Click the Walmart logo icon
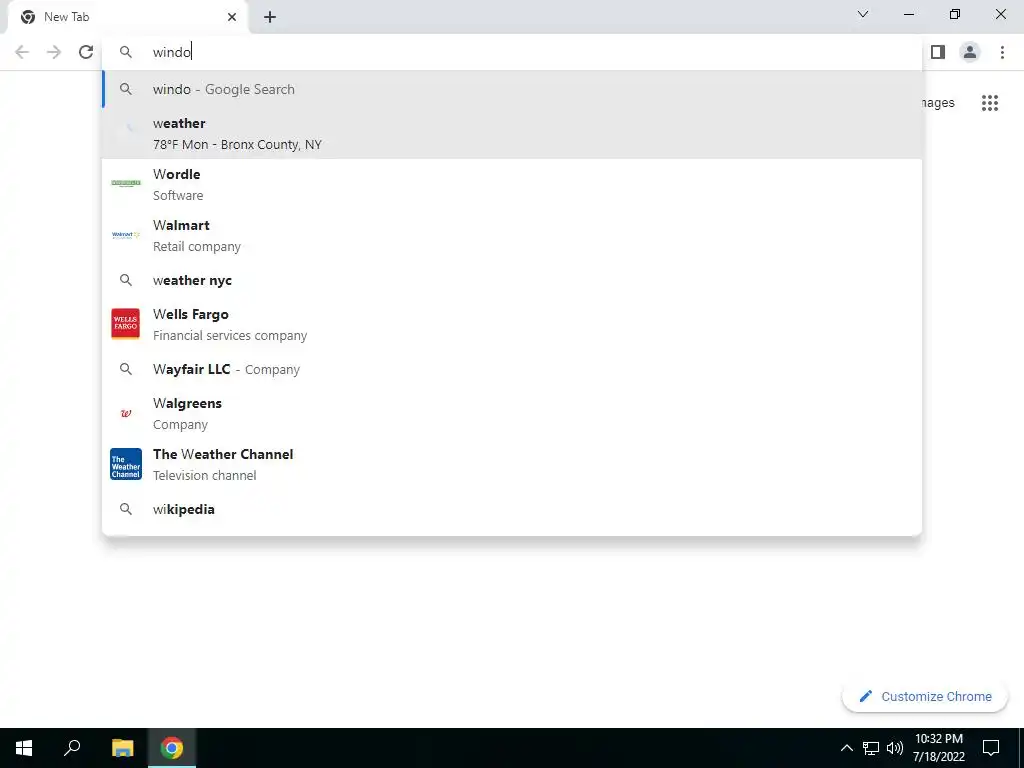 click(x=125, y=234)
